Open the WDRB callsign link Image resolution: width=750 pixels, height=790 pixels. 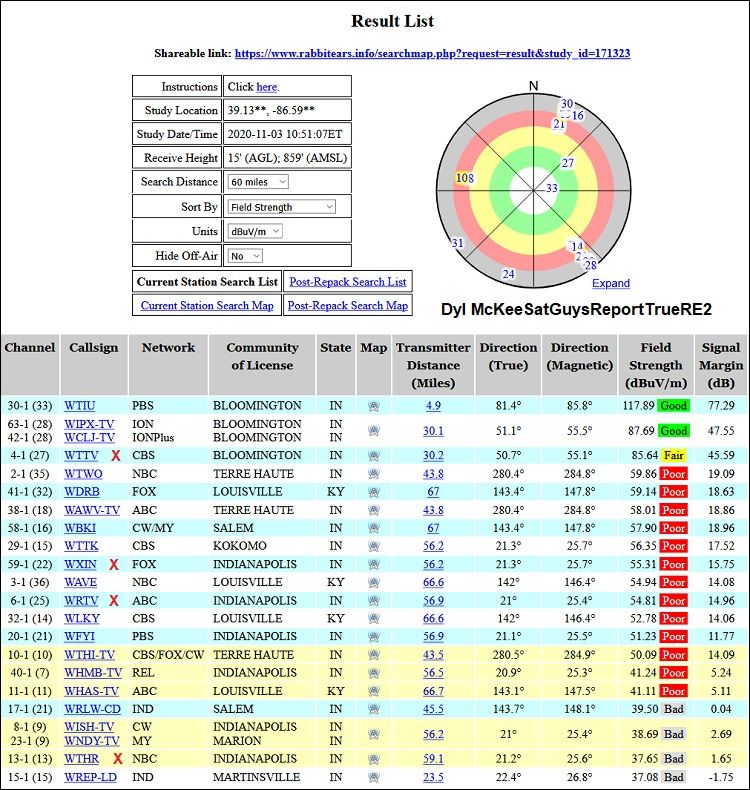(x=82, y=492)
